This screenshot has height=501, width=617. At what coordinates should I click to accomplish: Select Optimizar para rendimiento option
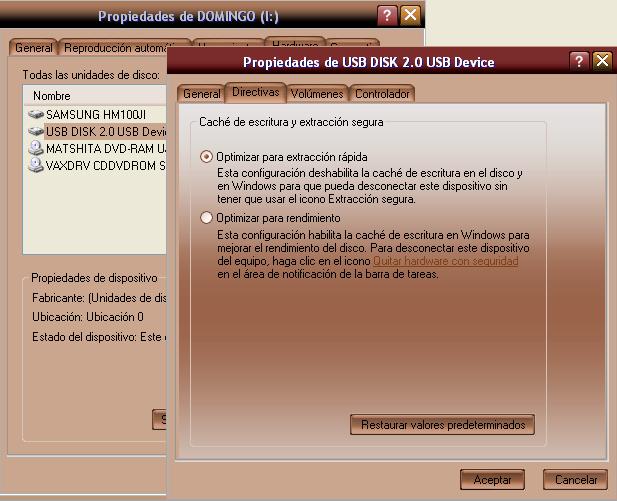click(206, 218)
